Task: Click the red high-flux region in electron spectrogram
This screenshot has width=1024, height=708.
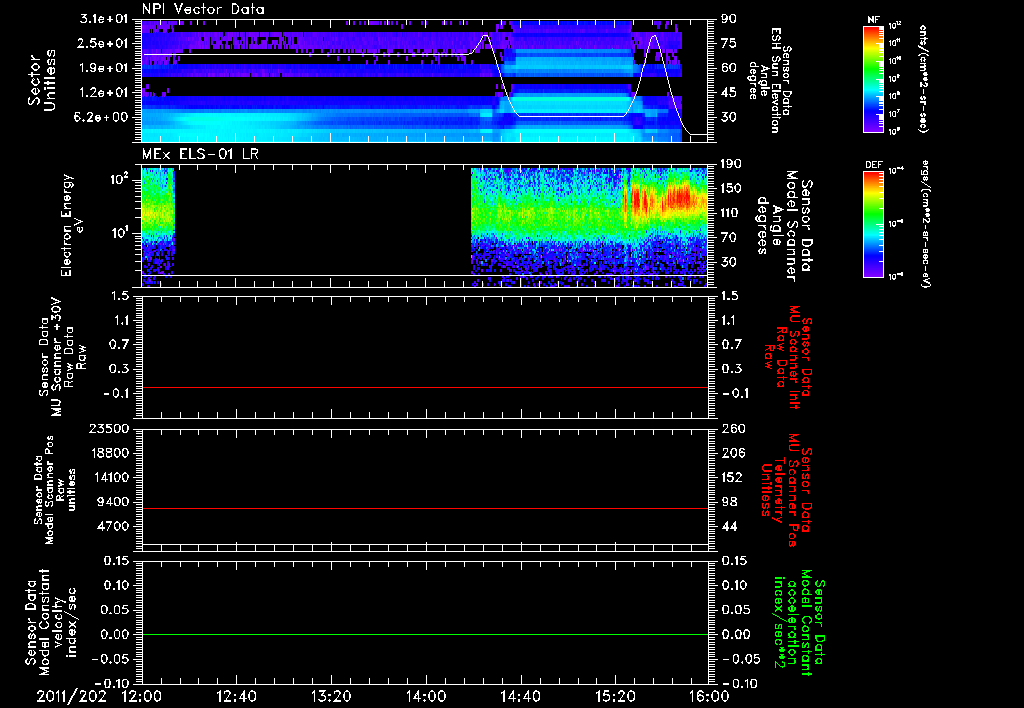Action: (x=681, y=197)
